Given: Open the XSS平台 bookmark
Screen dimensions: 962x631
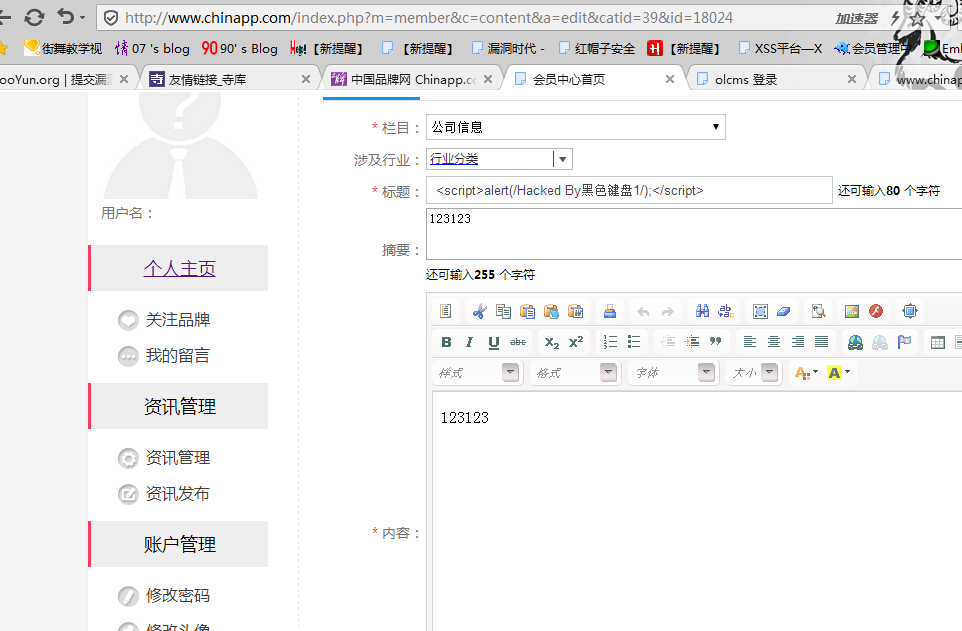Looking at the screenshot, I should [x=780, y=48].
